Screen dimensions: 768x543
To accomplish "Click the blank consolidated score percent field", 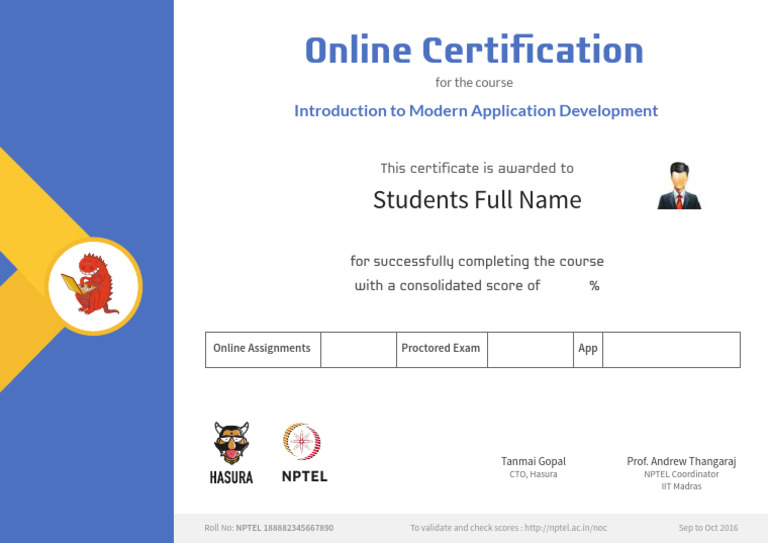I will pyautogui.click(x=565, y=287).
